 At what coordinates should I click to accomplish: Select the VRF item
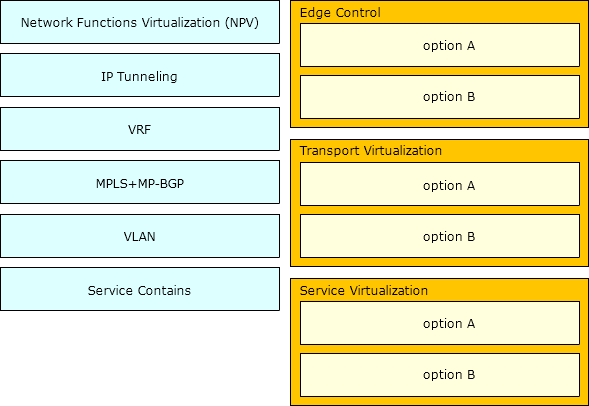pos(140,129)
